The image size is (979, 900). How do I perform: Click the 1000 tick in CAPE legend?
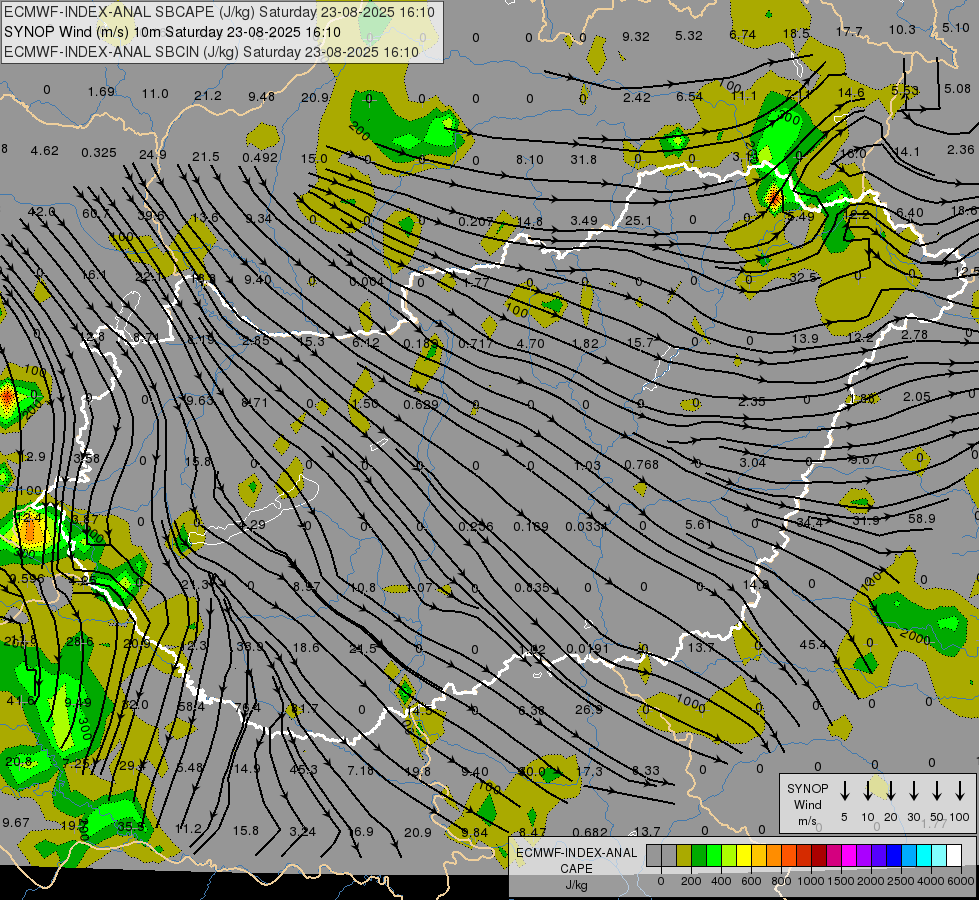coord(811,881)
